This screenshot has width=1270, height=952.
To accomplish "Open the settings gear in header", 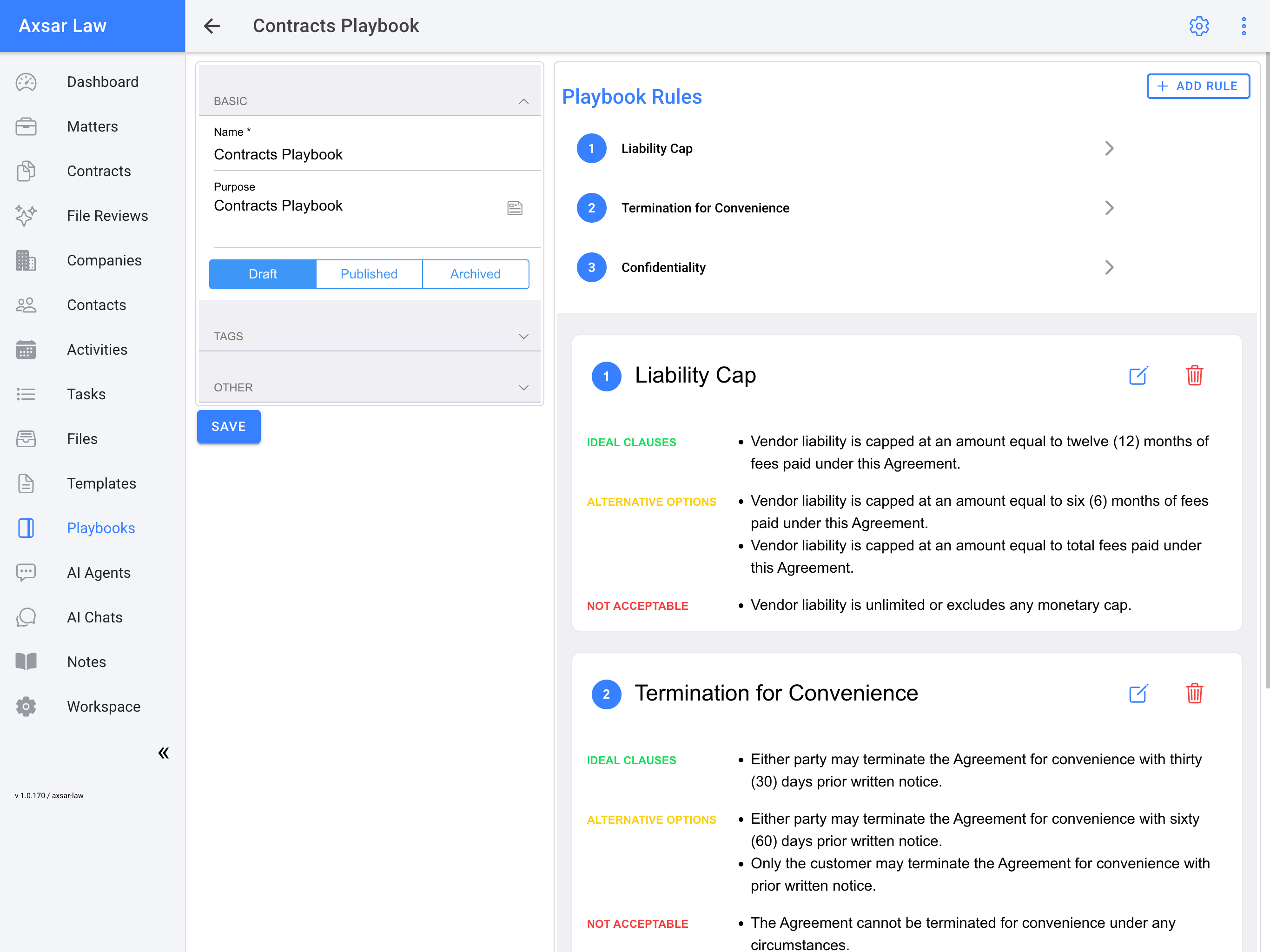I will (1198, 26).
